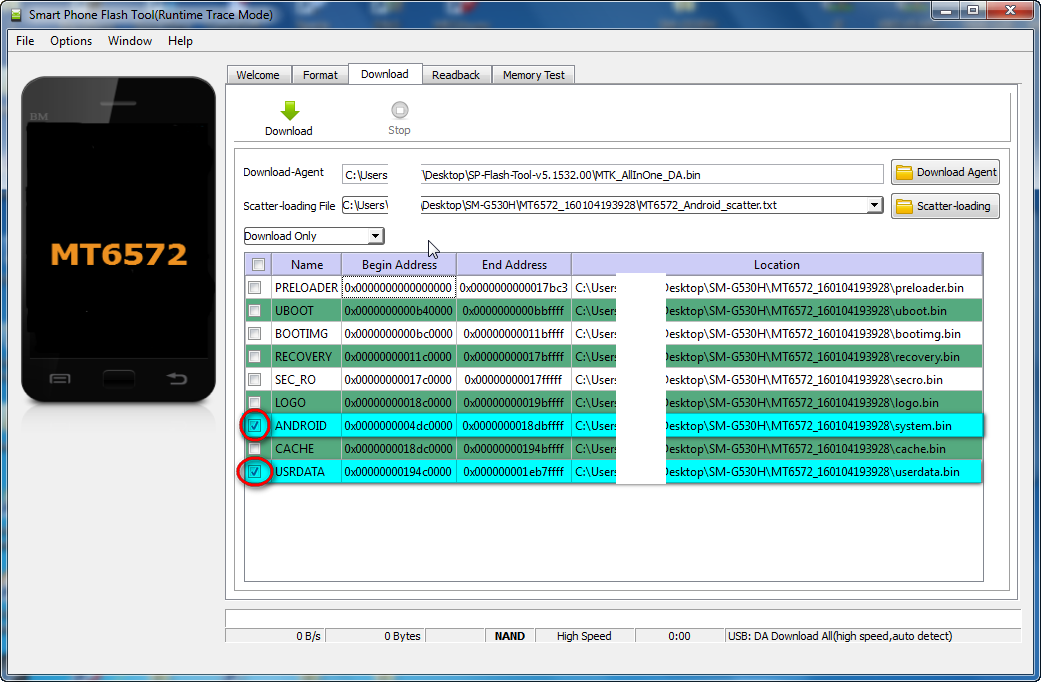The width and height of the screenshot is (1041, 682).
Task: Click the Scatter-loading folder button
Action: click(x=945, y=206)
